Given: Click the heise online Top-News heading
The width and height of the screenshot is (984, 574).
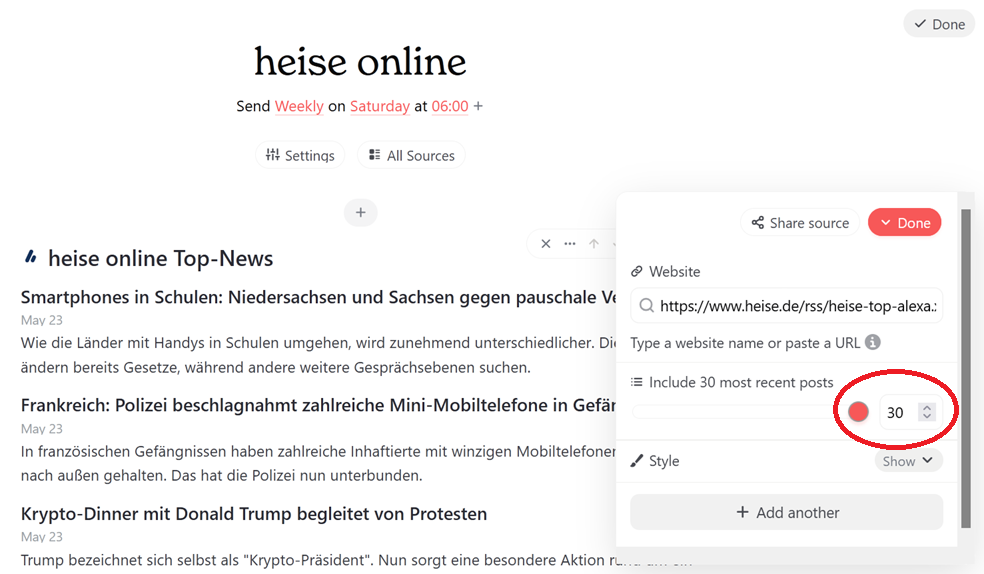Looking at the screenshot, I should [161, 258].
